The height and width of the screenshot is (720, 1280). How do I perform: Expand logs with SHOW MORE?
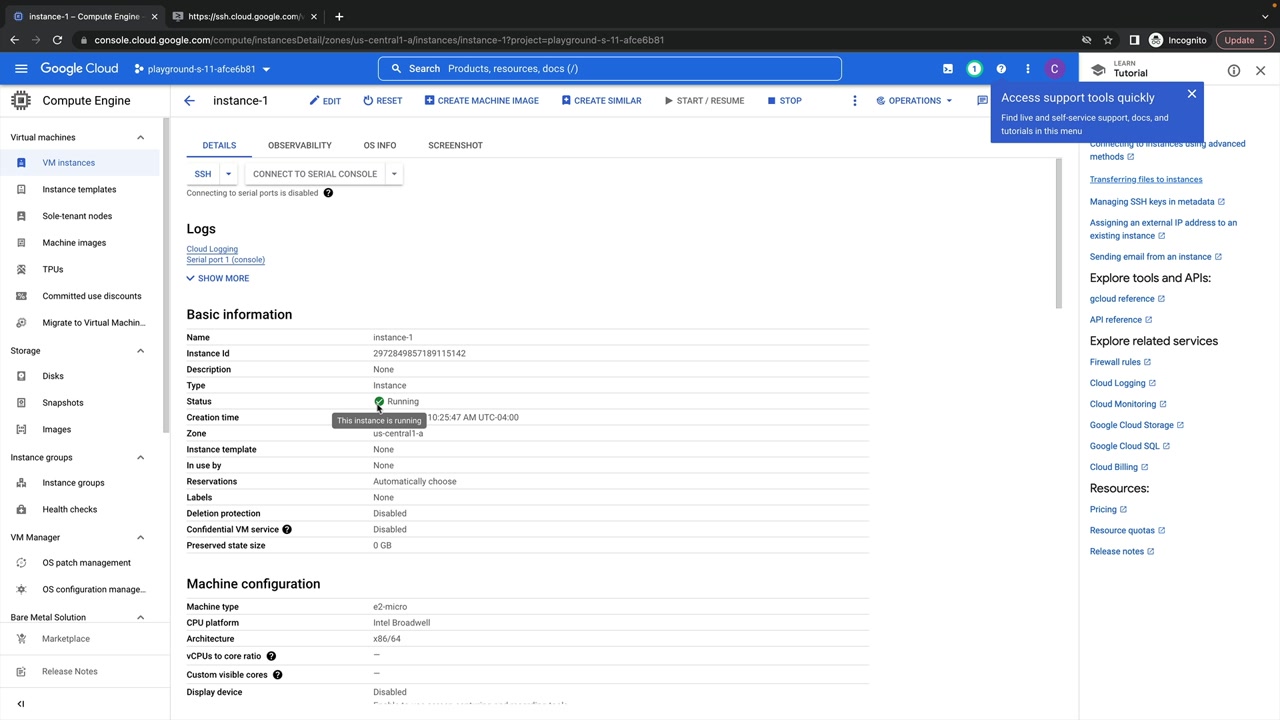pos(218,278)
